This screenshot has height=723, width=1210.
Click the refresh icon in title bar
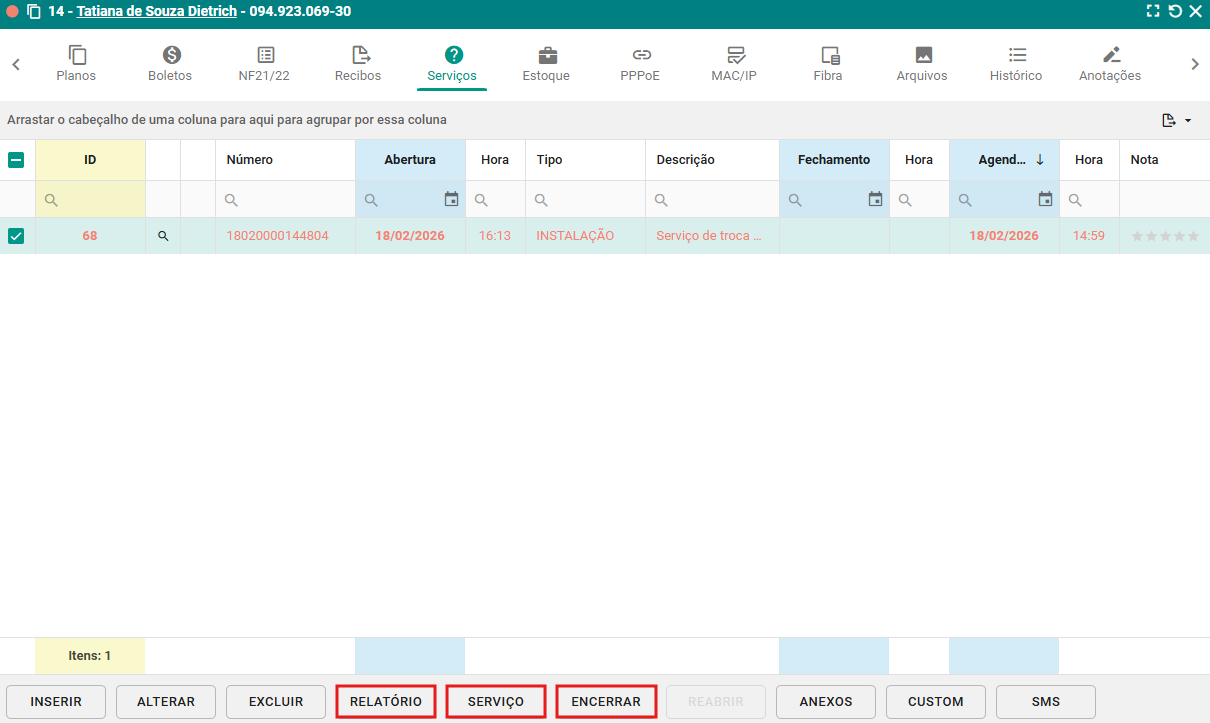[1175, 12]
